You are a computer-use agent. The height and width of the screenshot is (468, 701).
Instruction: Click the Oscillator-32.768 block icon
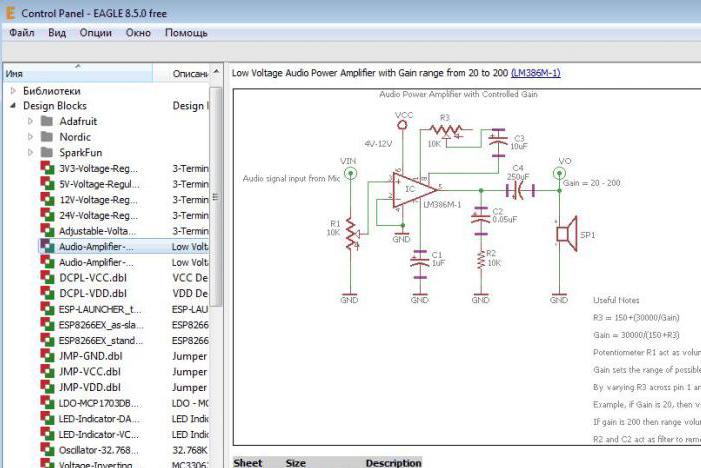point(47,450)
